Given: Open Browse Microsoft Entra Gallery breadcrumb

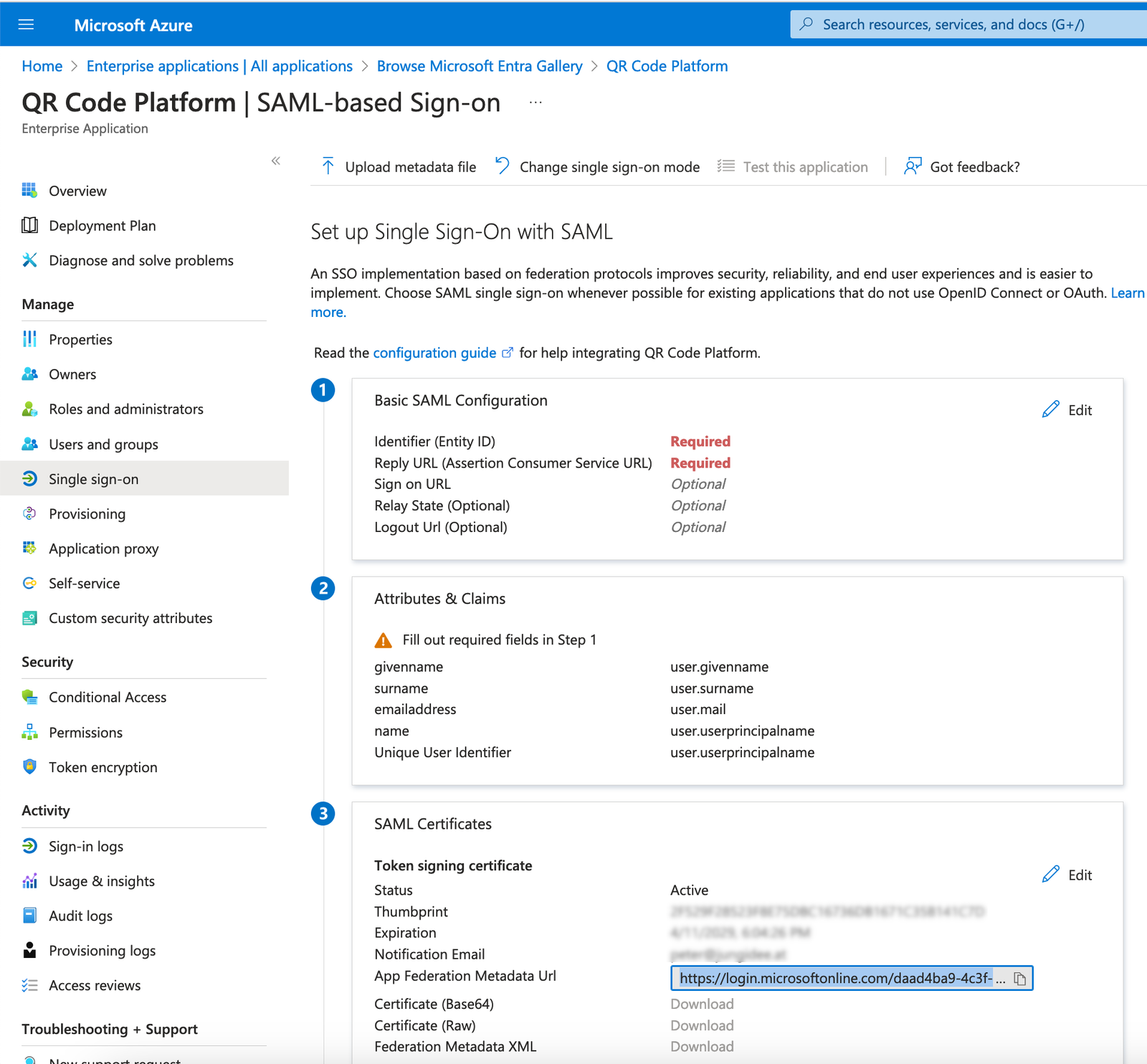Looking at the screenshot, I should [480, 66].
